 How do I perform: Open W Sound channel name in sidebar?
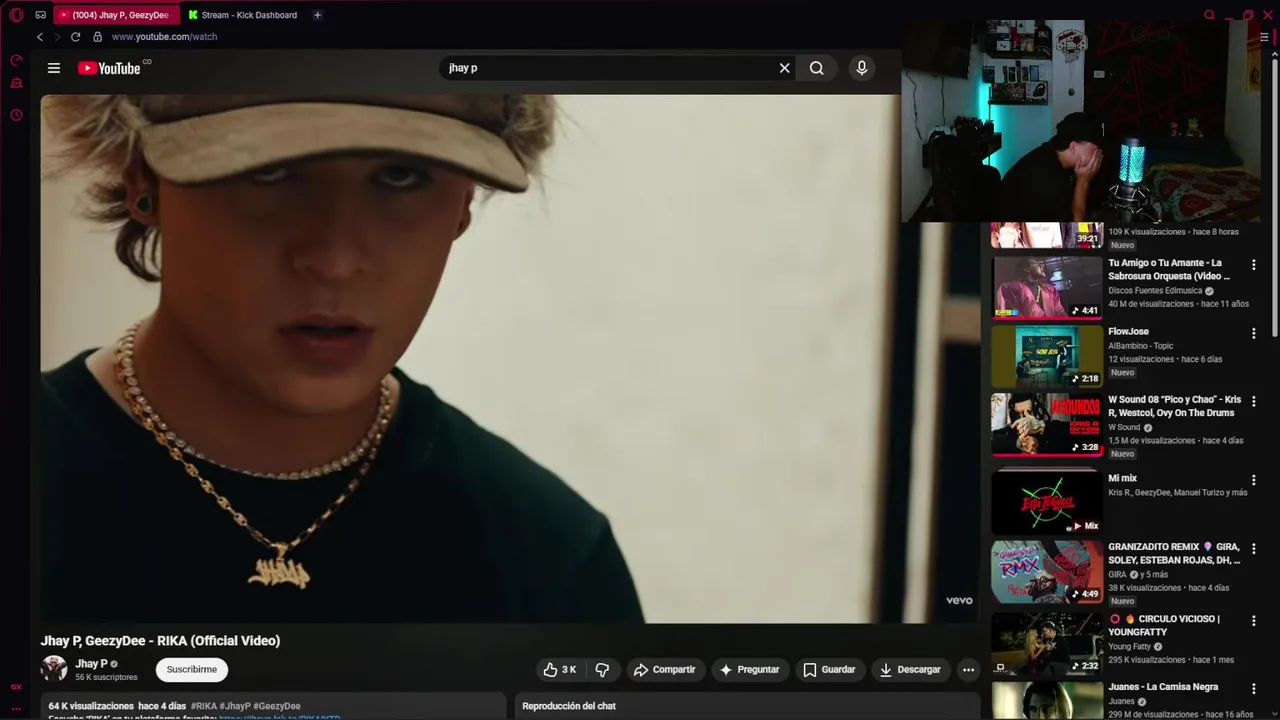click(x=1124, y=427)
